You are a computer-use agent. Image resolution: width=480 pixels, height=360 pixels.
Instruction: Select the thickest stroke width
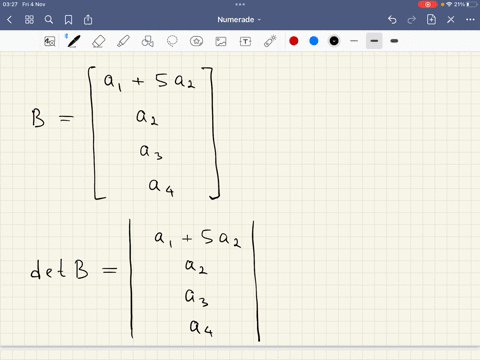click(394, 41)
